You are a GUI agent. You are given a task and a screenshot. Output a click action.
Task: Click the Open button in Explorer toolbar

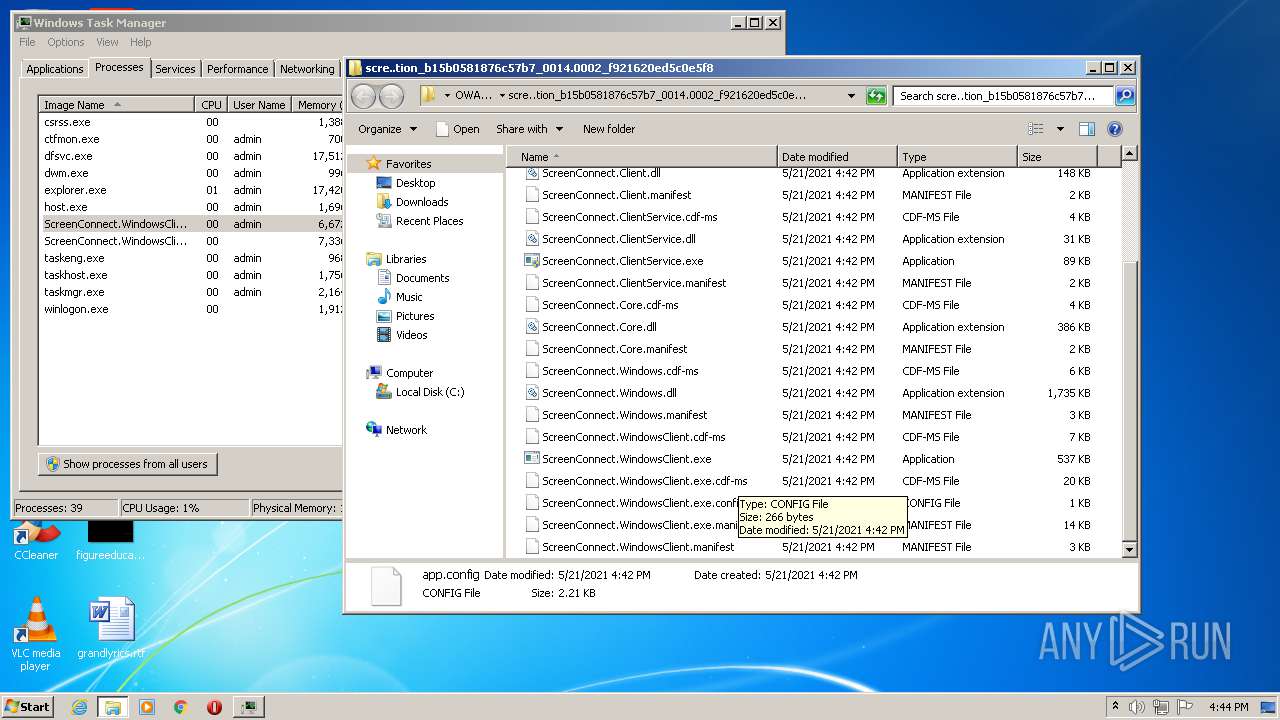(x=458, y=129)
